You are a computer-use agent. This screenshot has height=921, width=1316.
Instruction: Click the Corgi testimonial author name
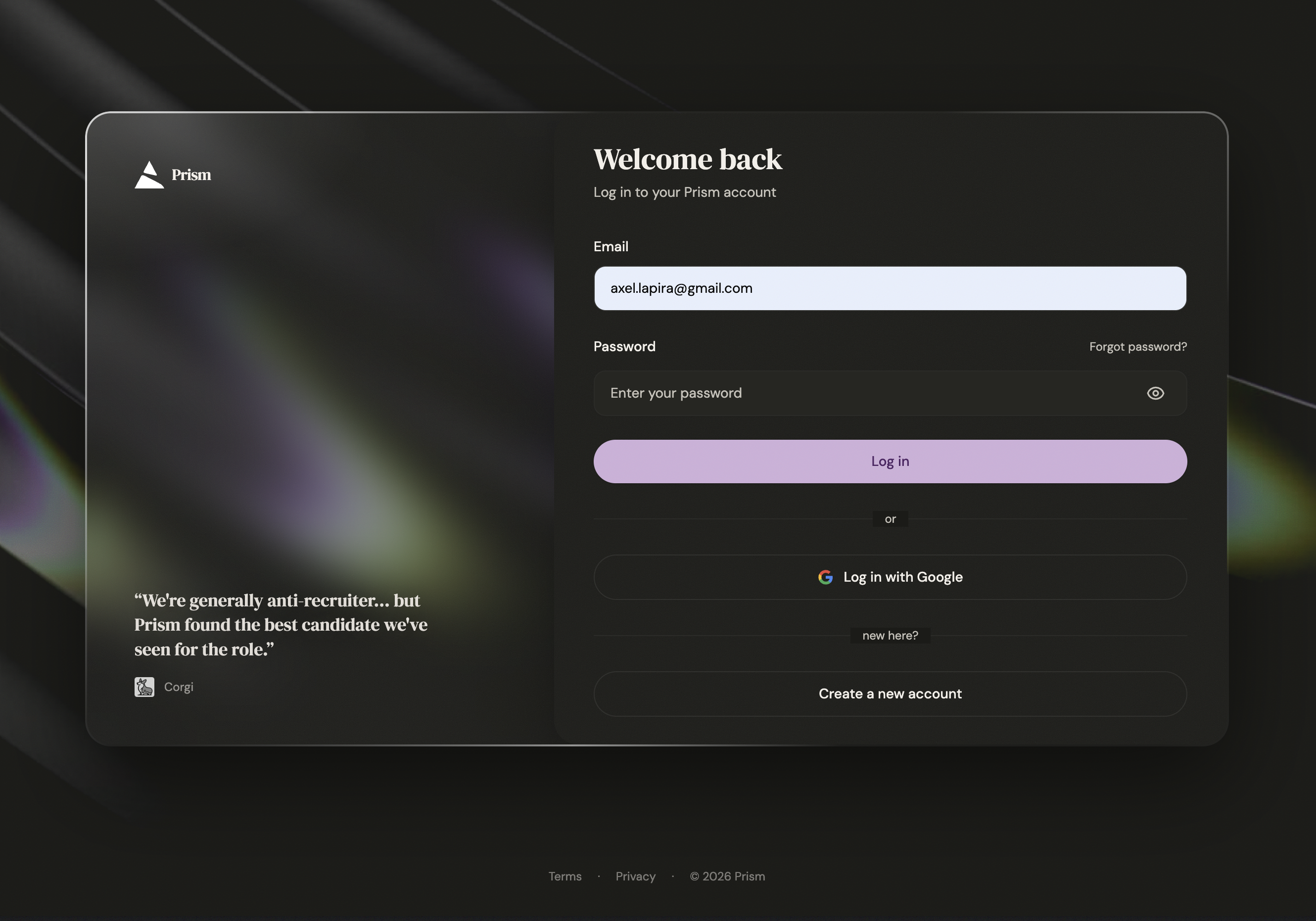179,687
